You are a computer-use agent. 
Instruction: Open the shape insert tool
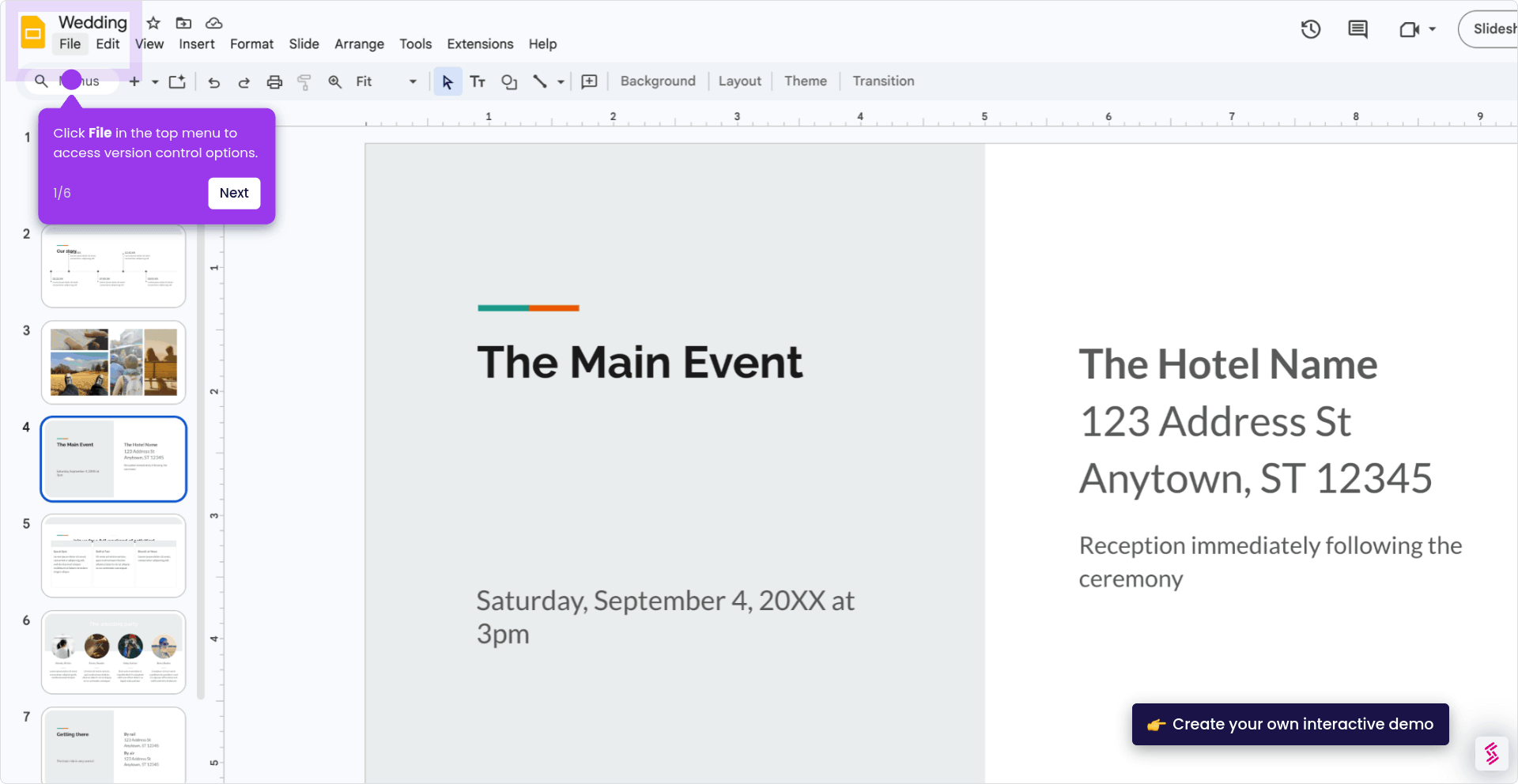509,81
